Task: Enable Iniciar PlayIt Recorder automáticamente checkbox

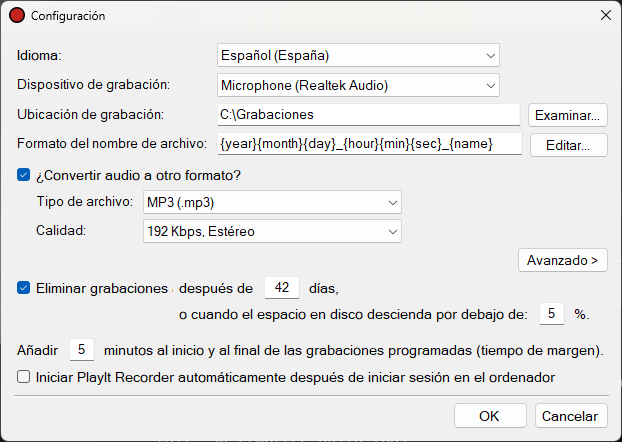Action: (x=23, y=377)
